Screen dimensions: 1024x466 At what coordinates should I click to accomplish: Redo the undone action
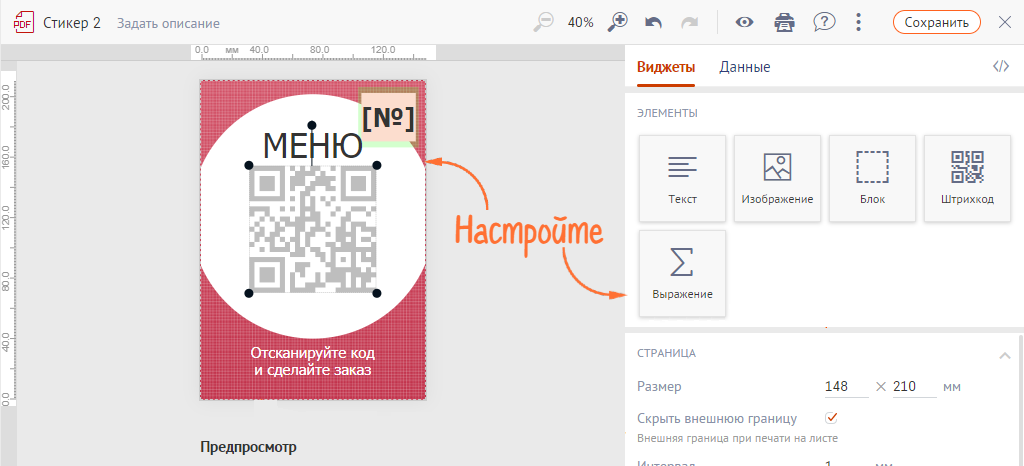[689, 22]
